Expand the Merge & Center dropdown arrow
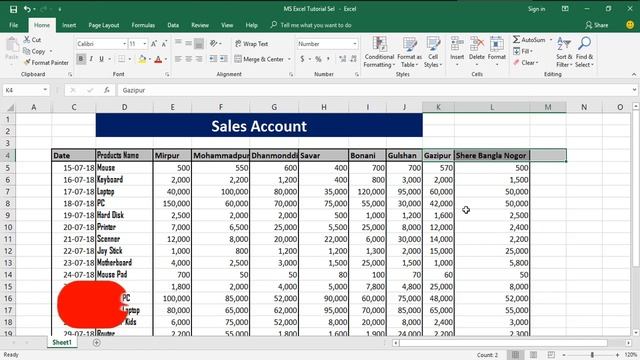The height and width of the screenshot is (360, 640). click(x=289, y=59)
